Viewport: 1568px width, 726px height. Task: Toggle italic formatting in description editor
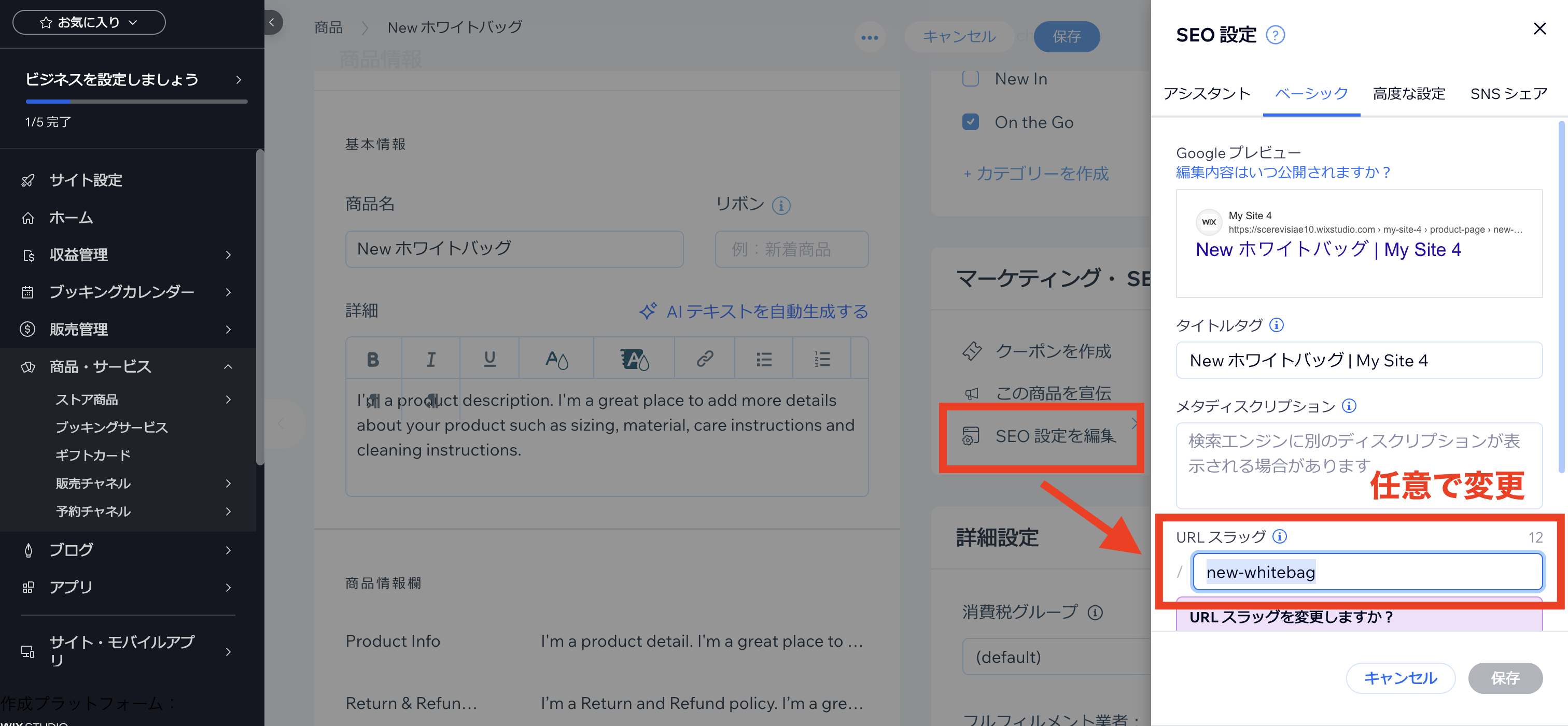[431, 359]
